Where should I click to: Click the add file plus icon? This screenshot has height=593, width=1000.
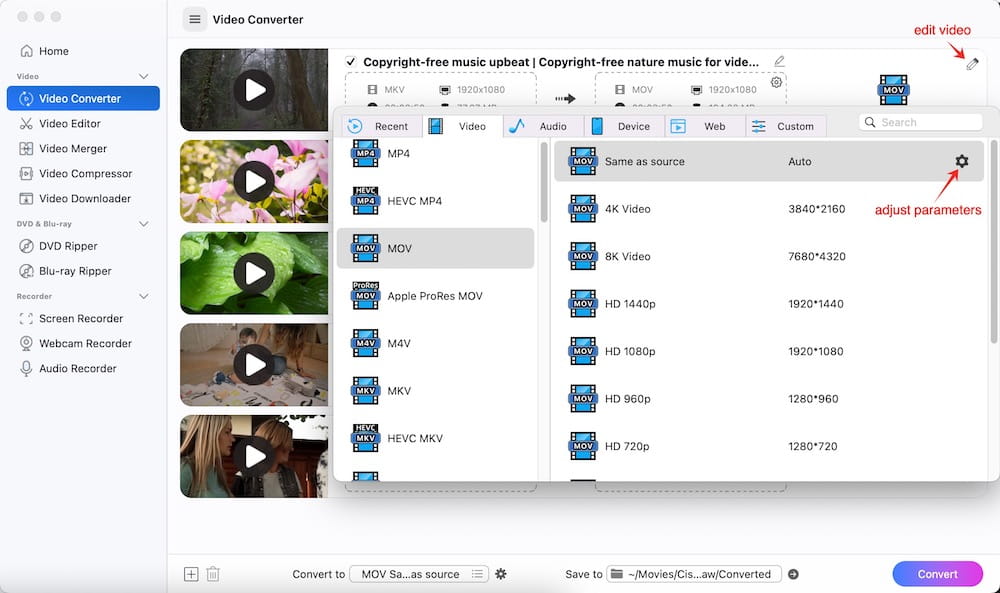tap(191, 574)
